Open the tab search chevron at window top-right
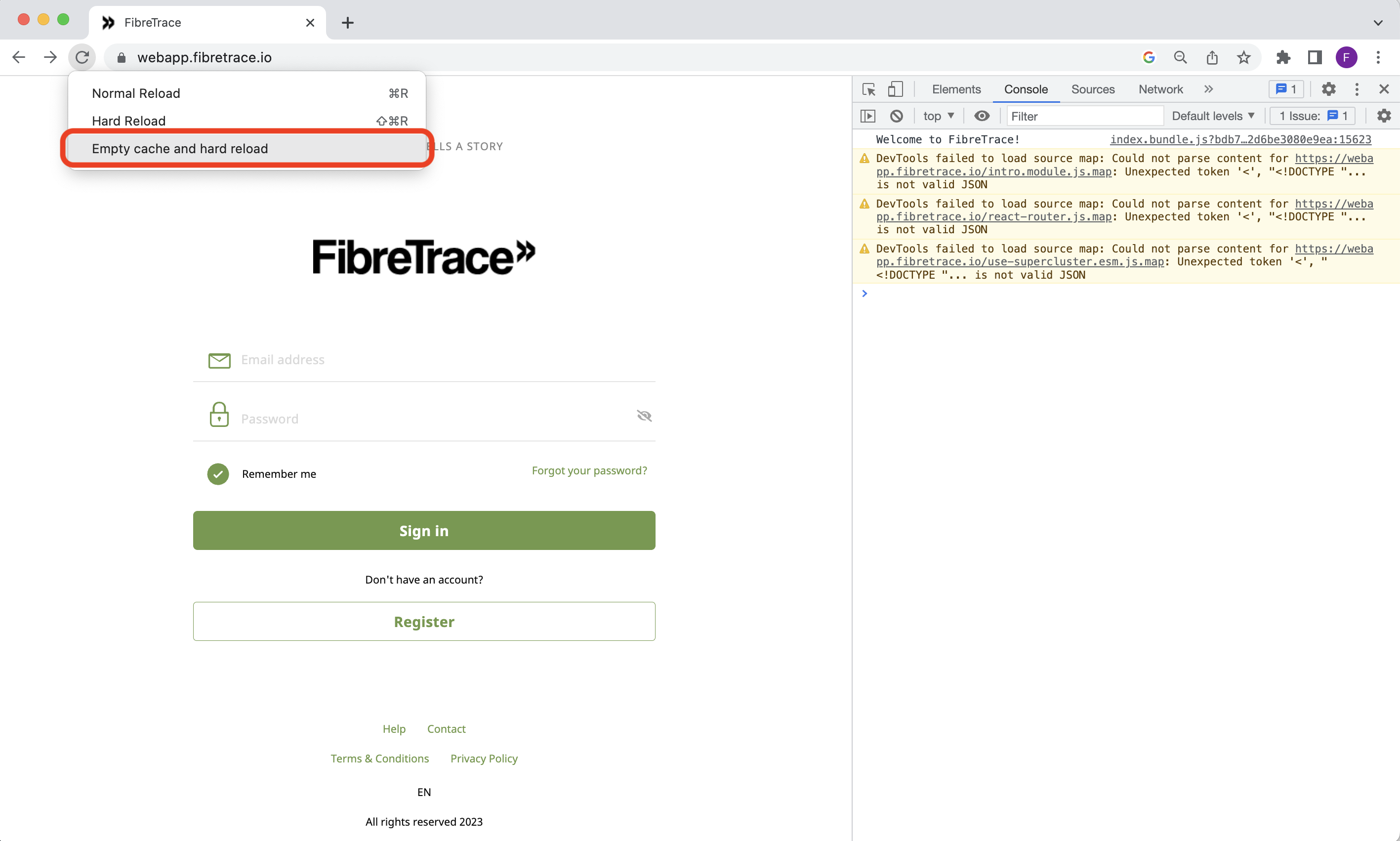This screenshot has width=1400, height=841. click(x=1378, y=23)
